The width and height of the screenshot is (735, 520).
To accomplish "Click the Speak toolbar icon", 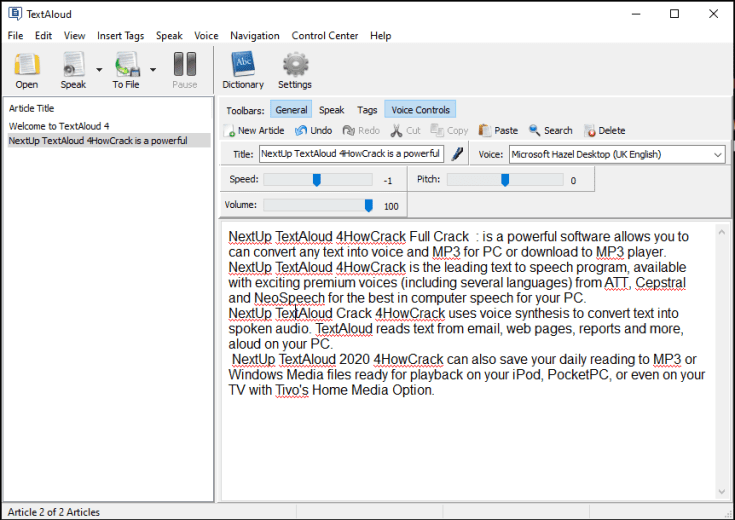I will pos(74,64).
